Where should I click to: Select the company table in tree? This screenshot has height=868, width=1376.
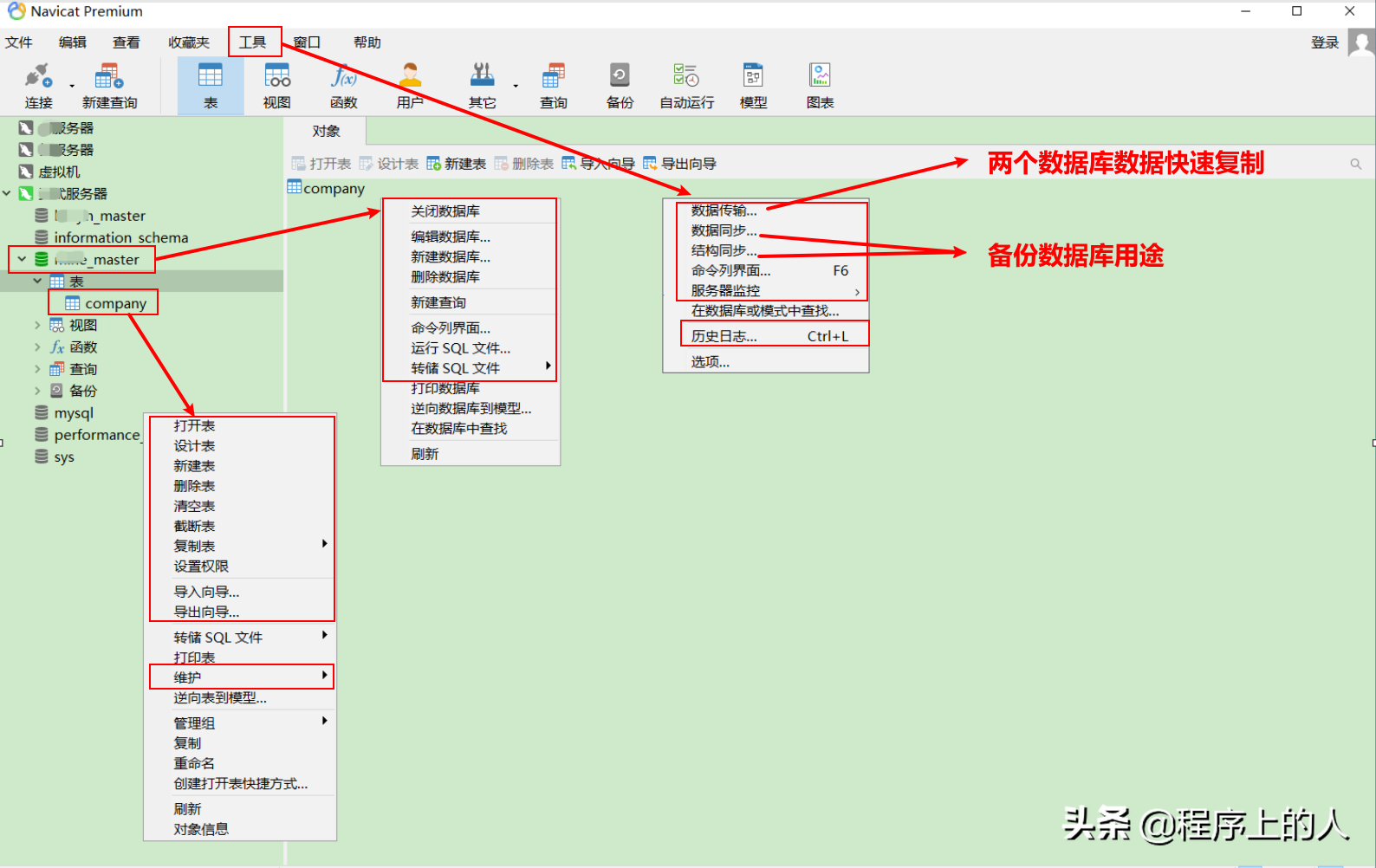[115, 303]
